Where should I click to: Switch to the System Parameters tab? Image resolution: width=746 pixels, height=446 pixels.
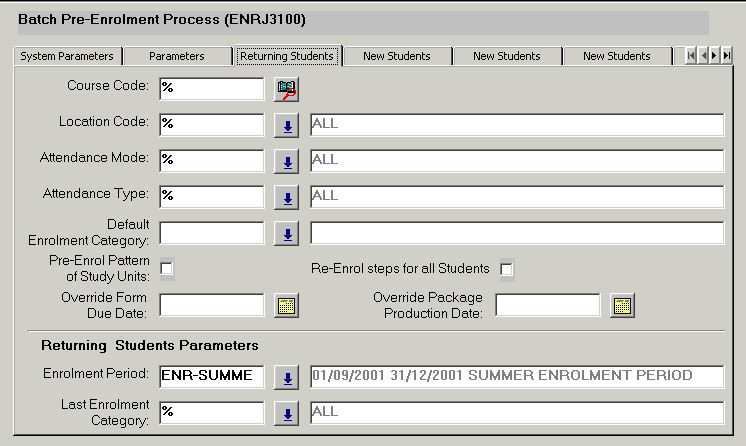[67, 56]
